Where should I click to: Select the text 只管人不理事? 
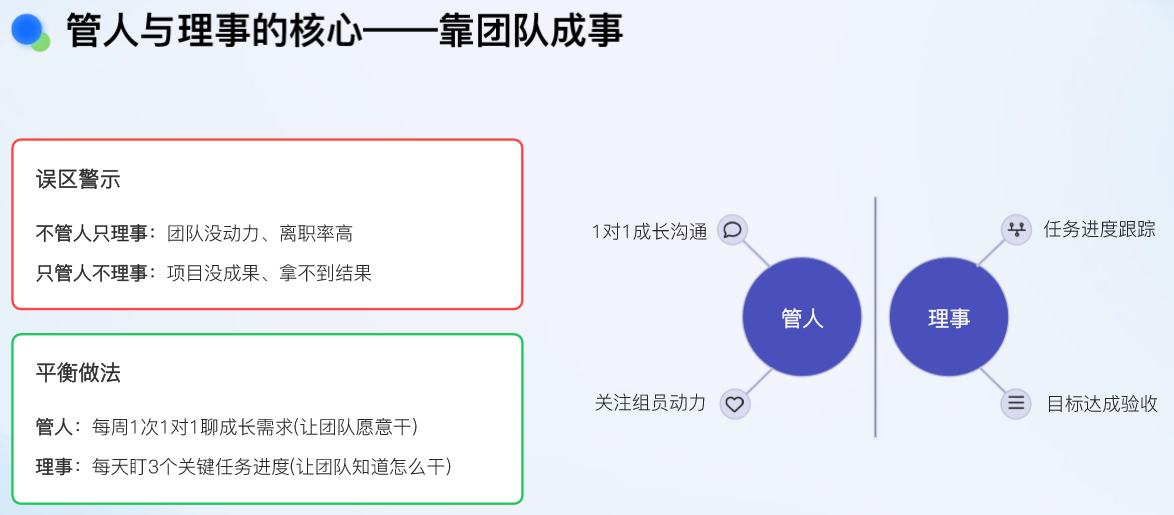(92, 274)
